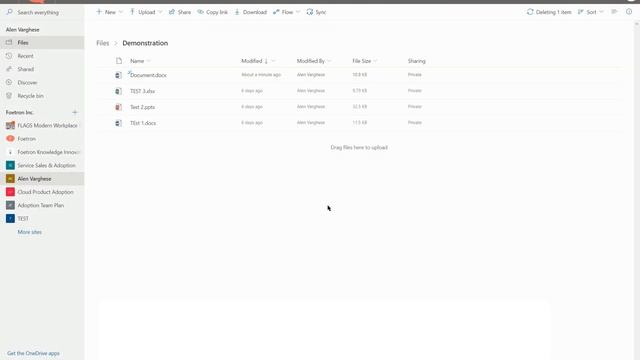Click the Demonstration breadcrumb
The image size is (640, 360).
point(145,43)
